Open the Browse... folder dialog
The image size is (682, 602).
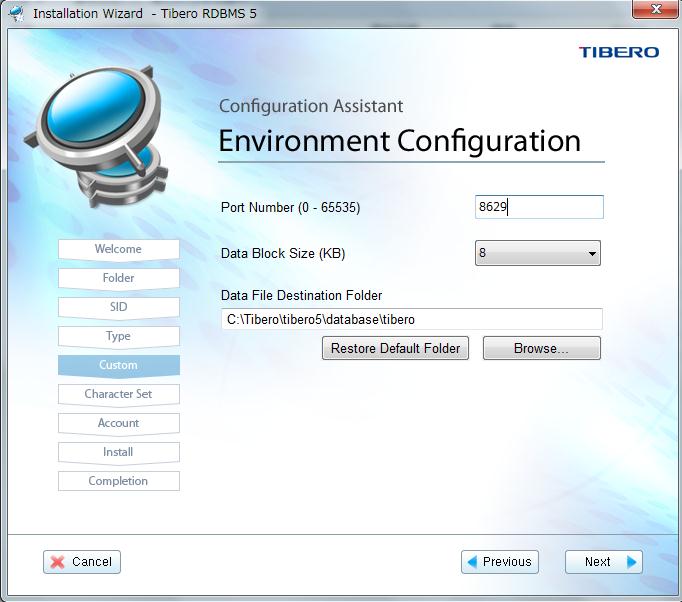[542, 348]
